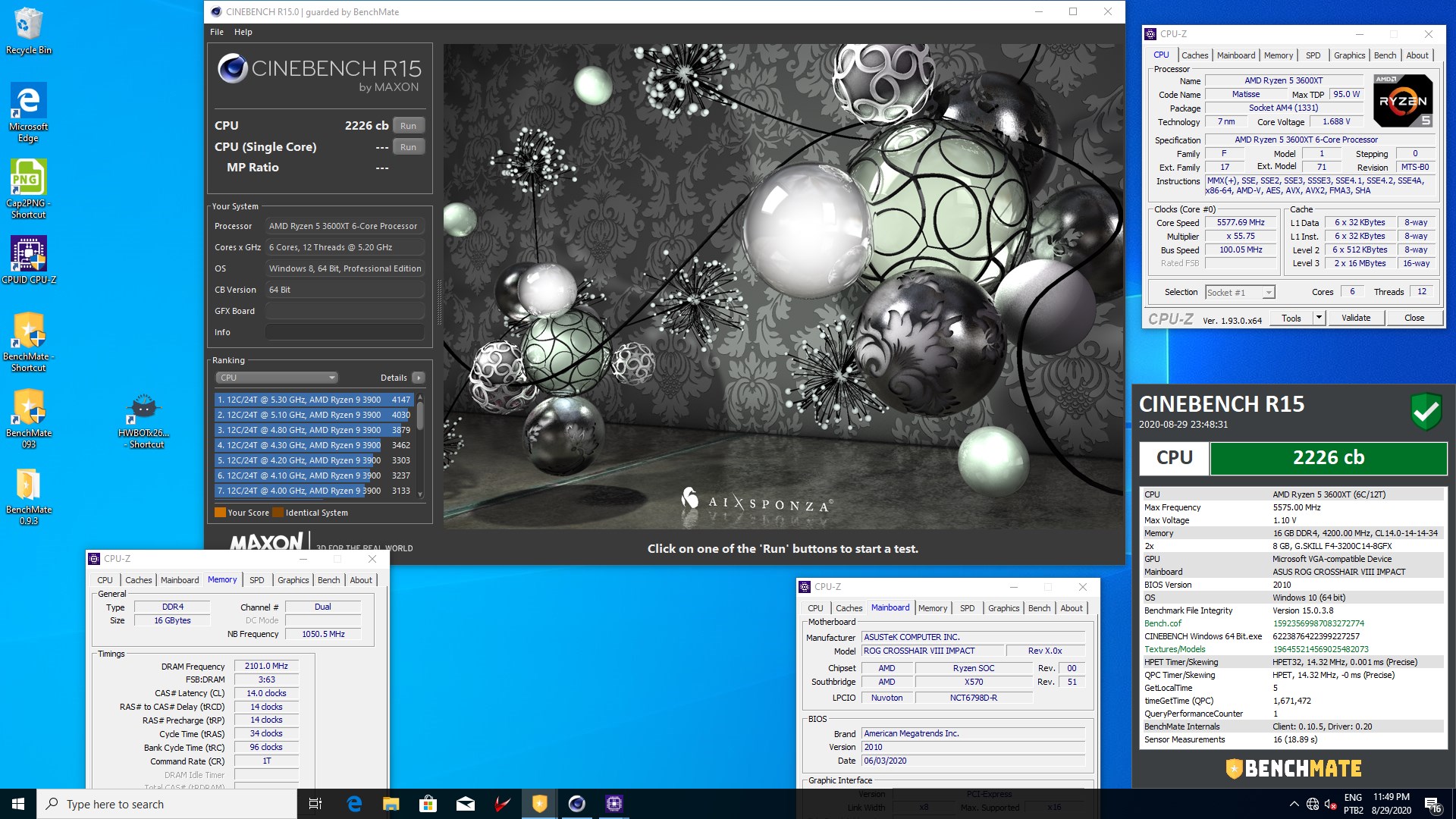This screenshot has width=1456, height=819.
Task: Open Task View from the taskbar
Action: pyautogui.click(x=315, y=804)
